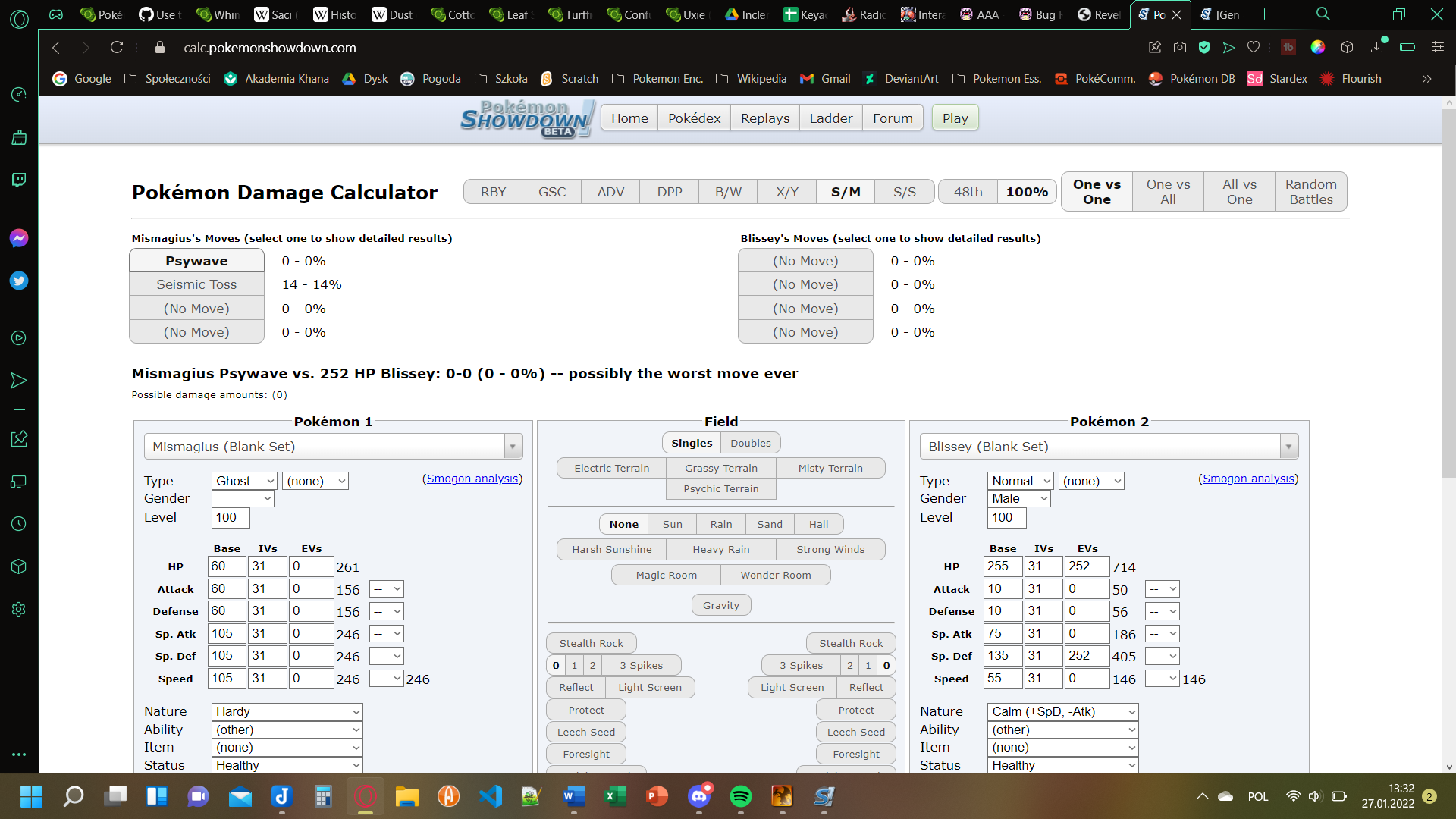1456x819 pixels.
Task: Go to the Replays tab
Action: click(764, 118)
